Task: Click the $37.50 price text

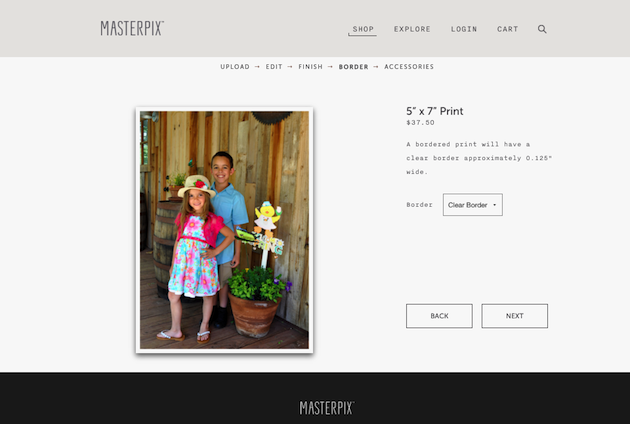Action: tap(420, 123)
